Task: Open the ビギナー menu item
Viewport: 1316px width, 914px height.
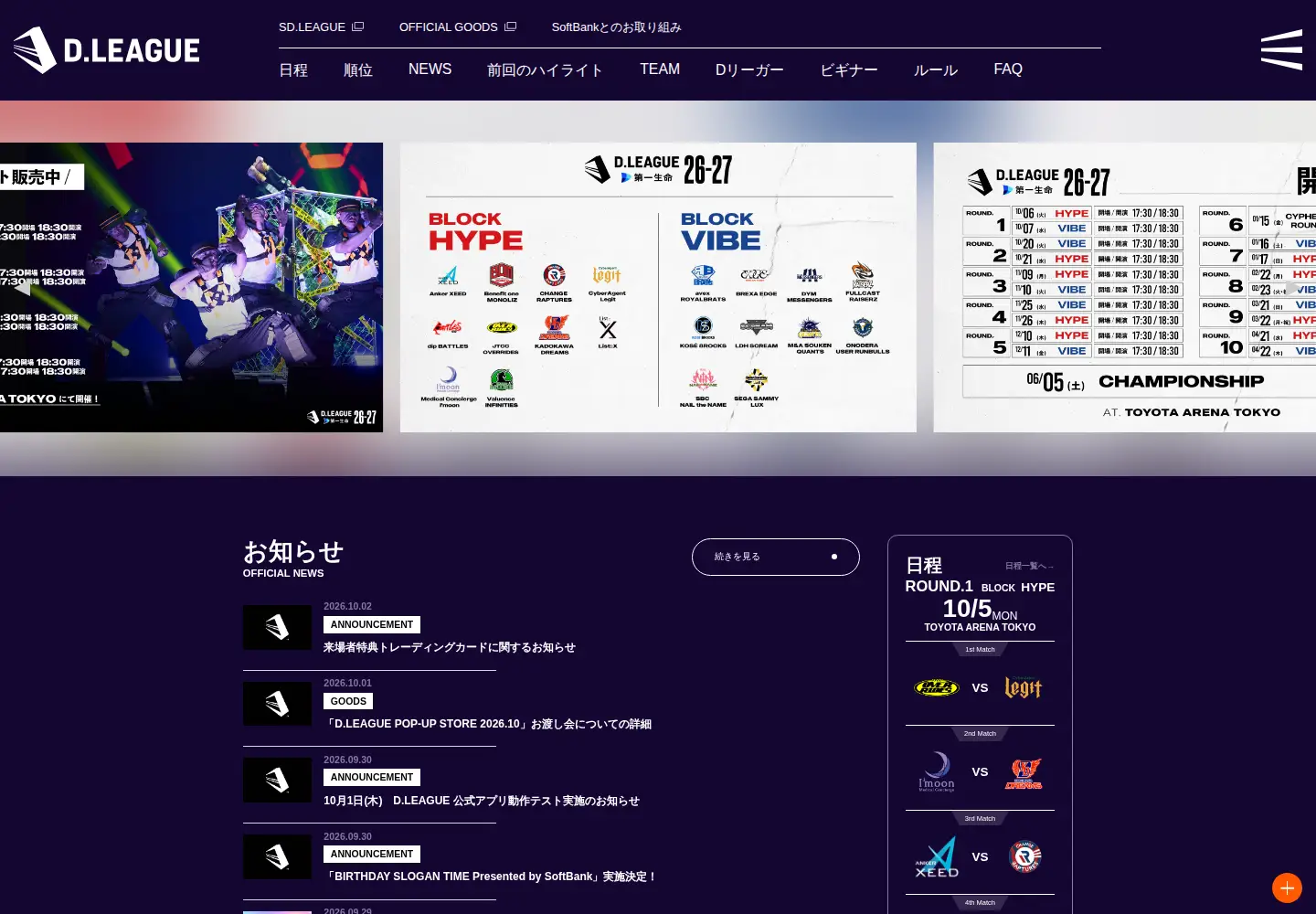Action: coord(849,69)
